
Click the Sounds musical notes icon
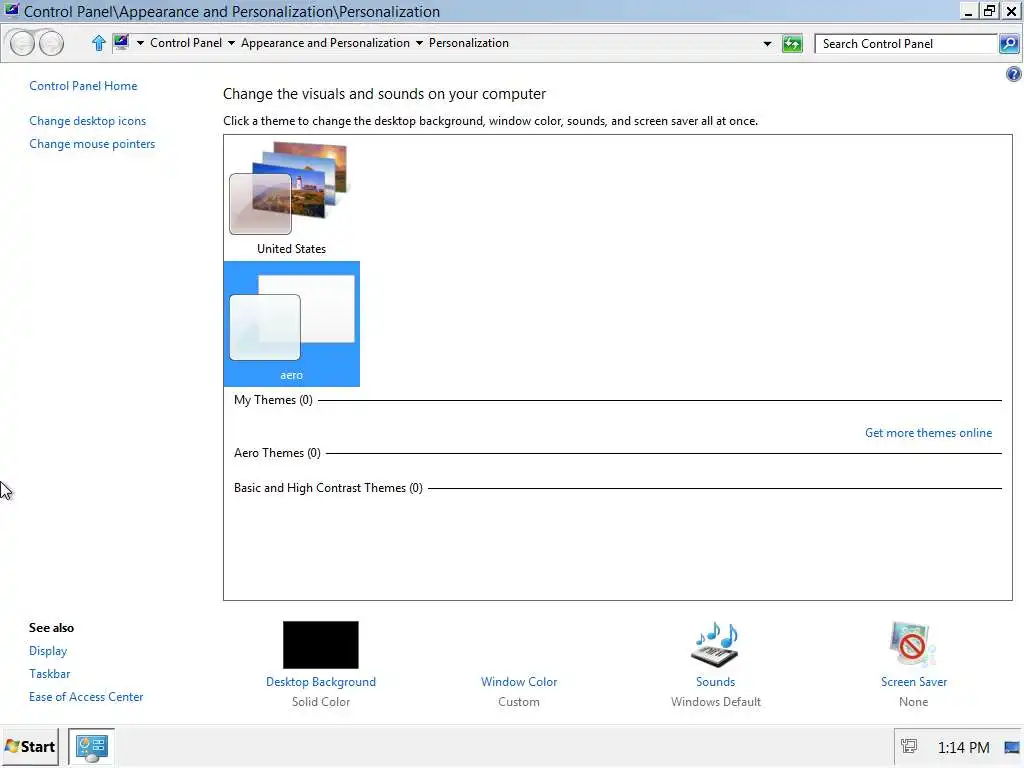[x=715, y=644]
